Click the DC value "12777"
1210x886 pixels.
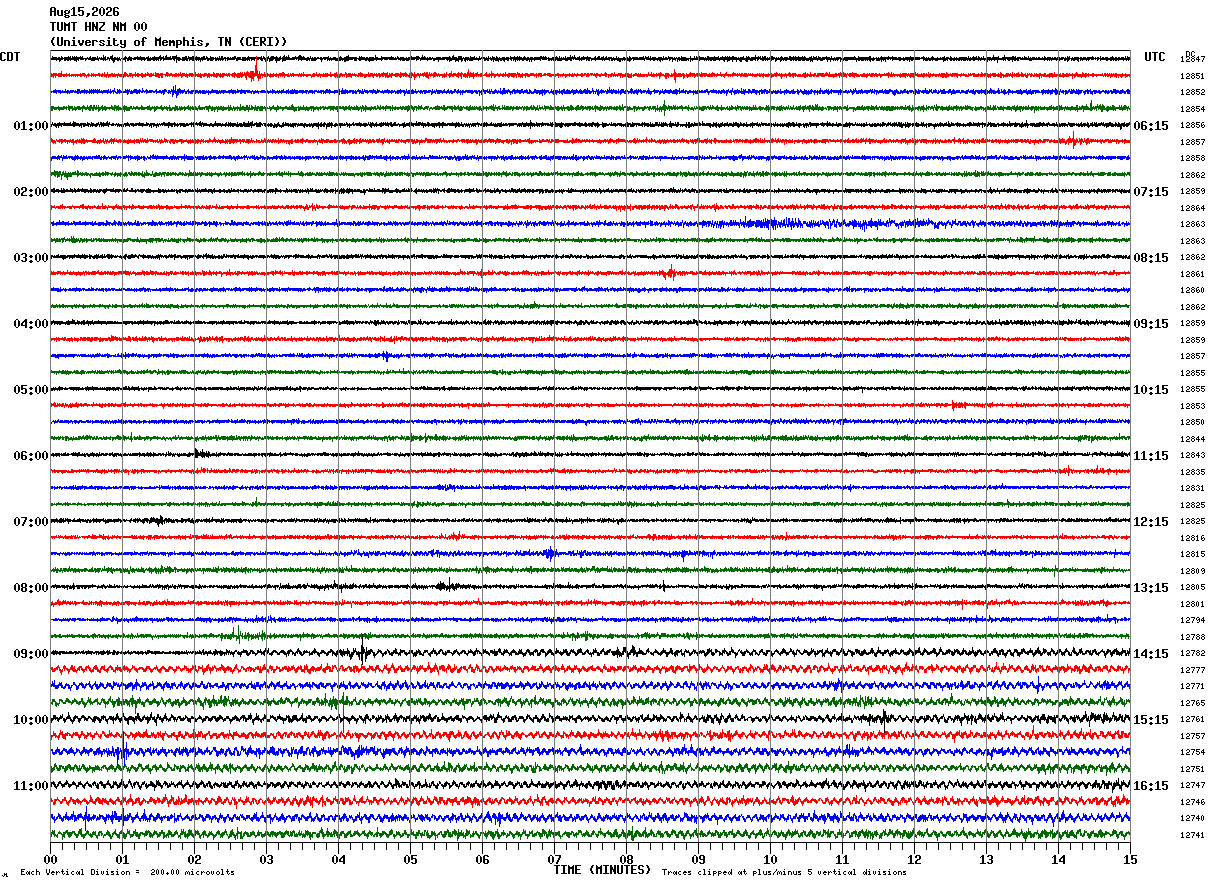click(1192, 670)
